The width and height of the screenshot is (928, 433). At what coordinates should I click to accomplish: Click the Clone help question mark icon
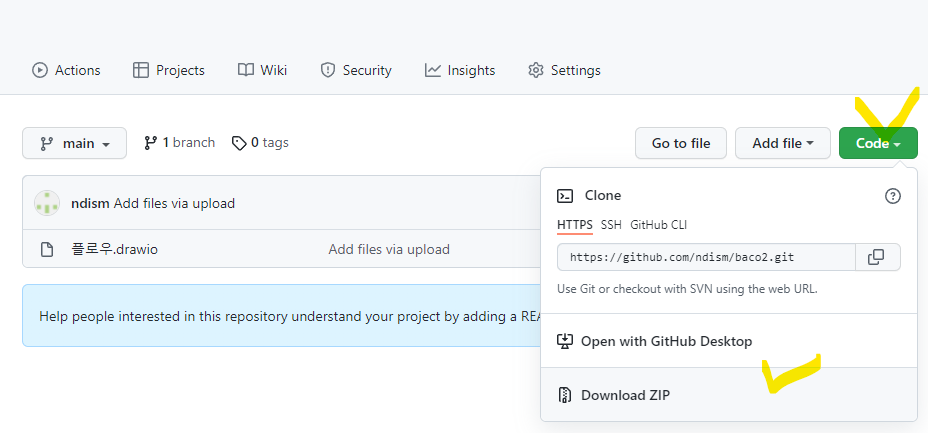892,196
